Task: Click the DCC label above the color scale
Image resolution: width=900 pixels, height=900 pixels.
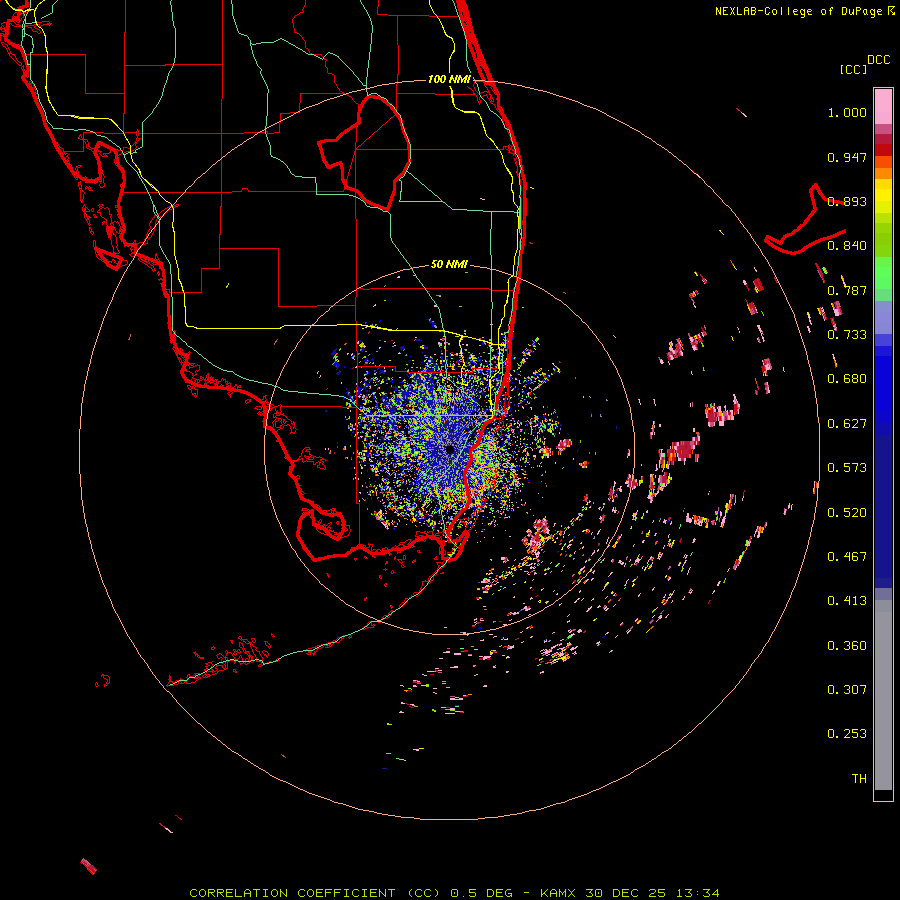Action: (878, 60)
